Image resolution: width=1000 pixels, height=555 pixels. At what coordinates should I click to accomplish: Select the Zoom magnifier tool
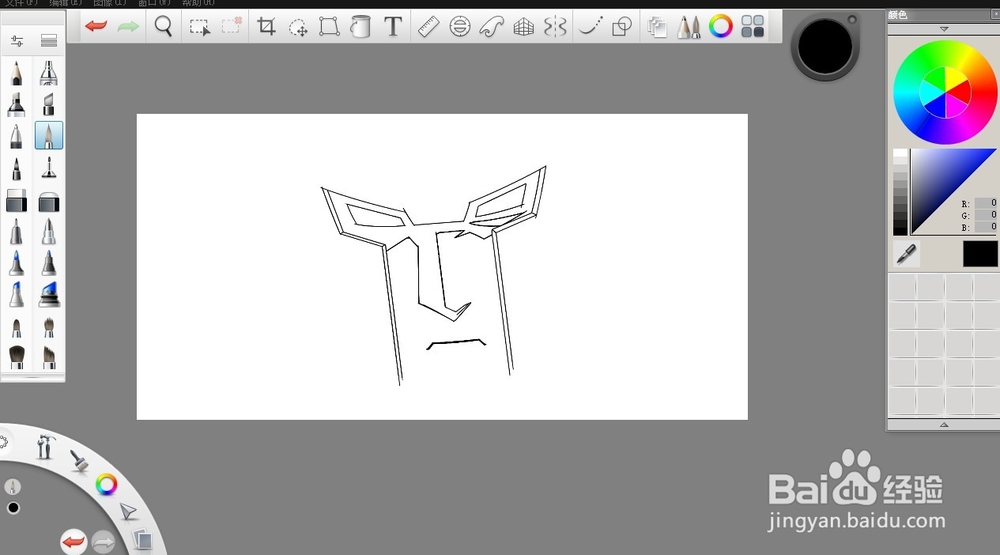[163, 26]
